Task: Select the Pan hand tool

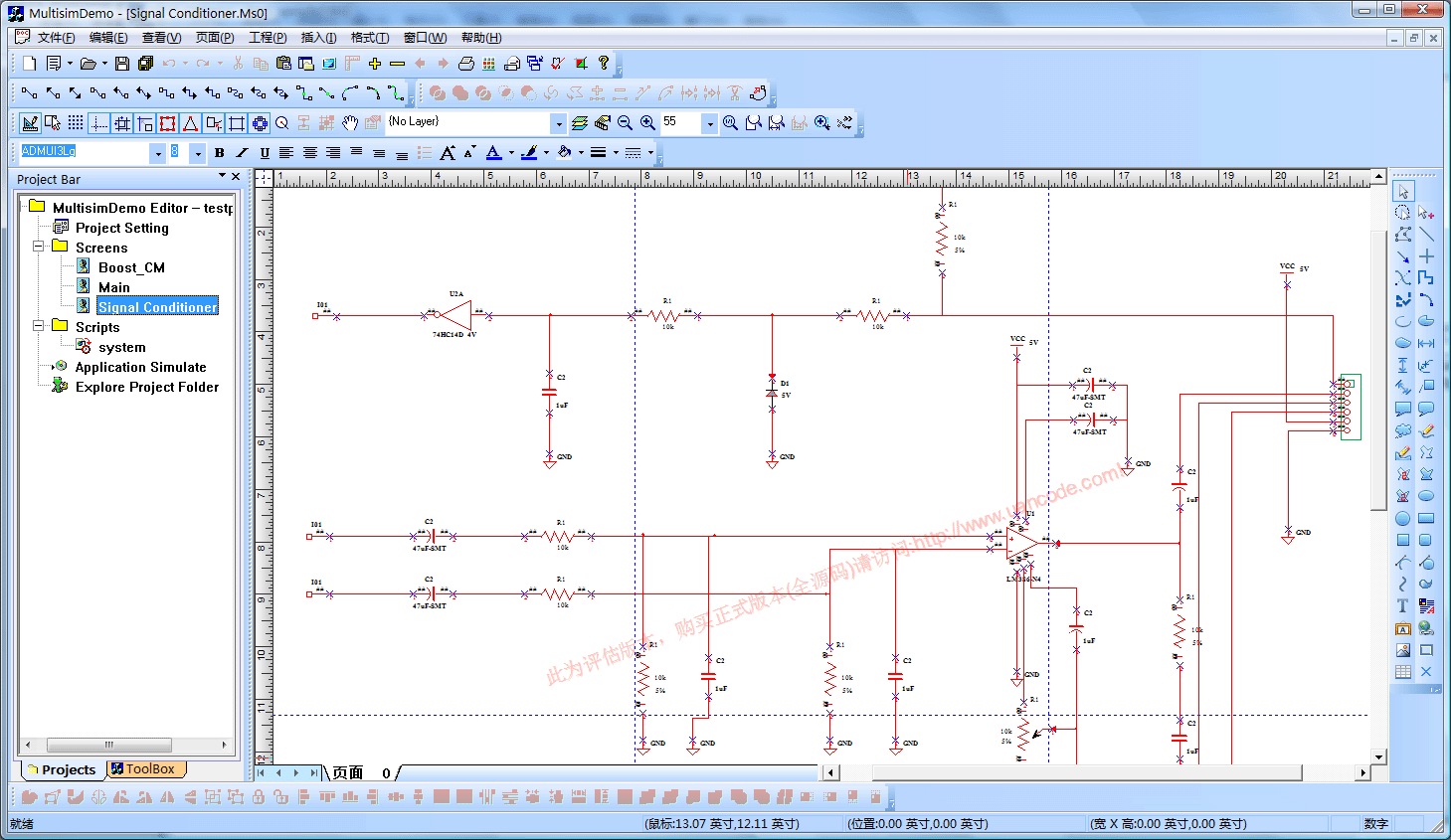Action: (x=350, y=123)
